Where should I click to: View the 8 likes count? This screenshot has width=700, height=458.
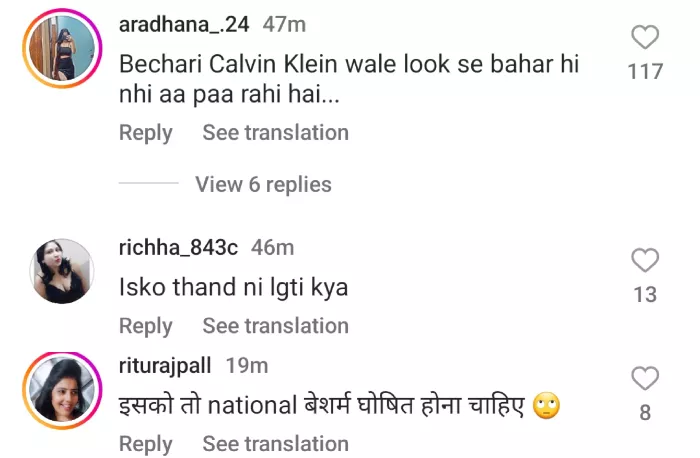tap(645, 412)
